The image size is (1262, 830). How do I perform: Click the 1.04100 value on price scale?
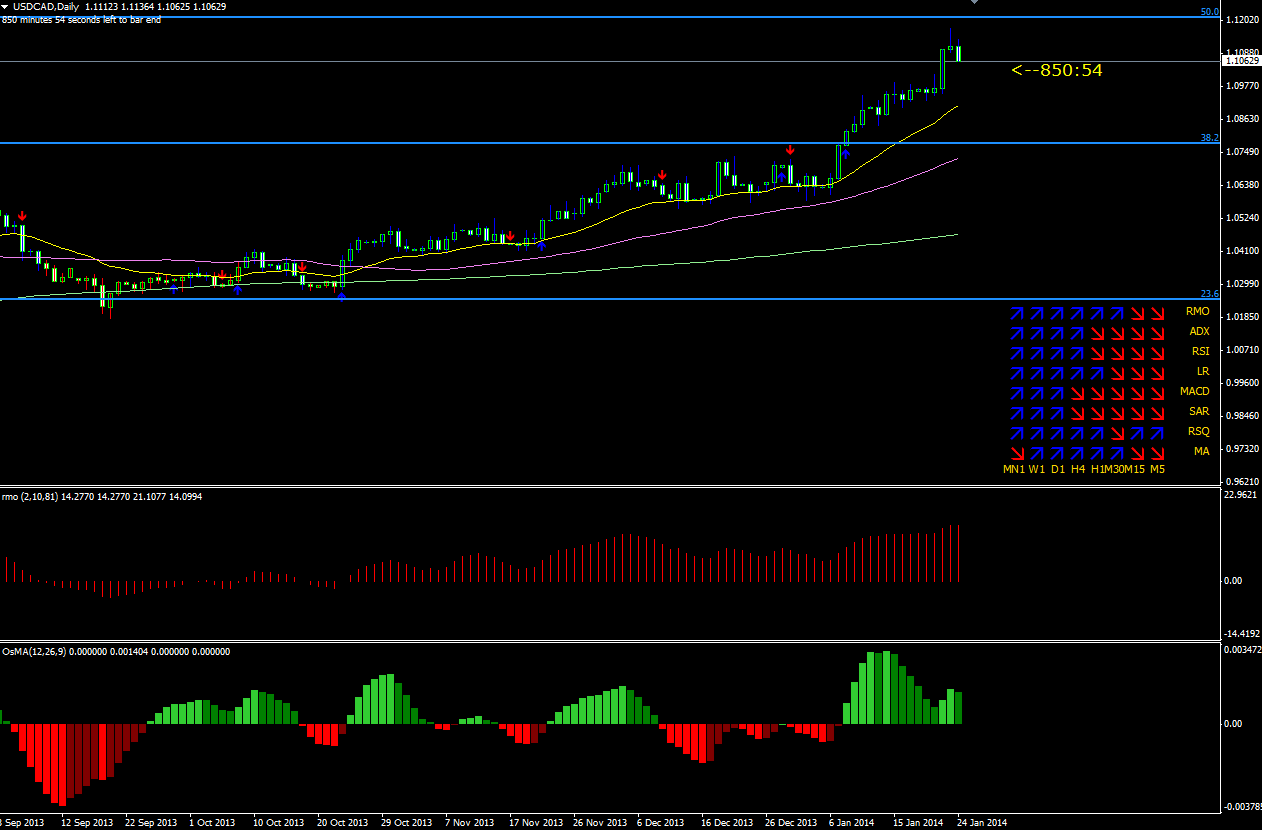click(1242, 251)
